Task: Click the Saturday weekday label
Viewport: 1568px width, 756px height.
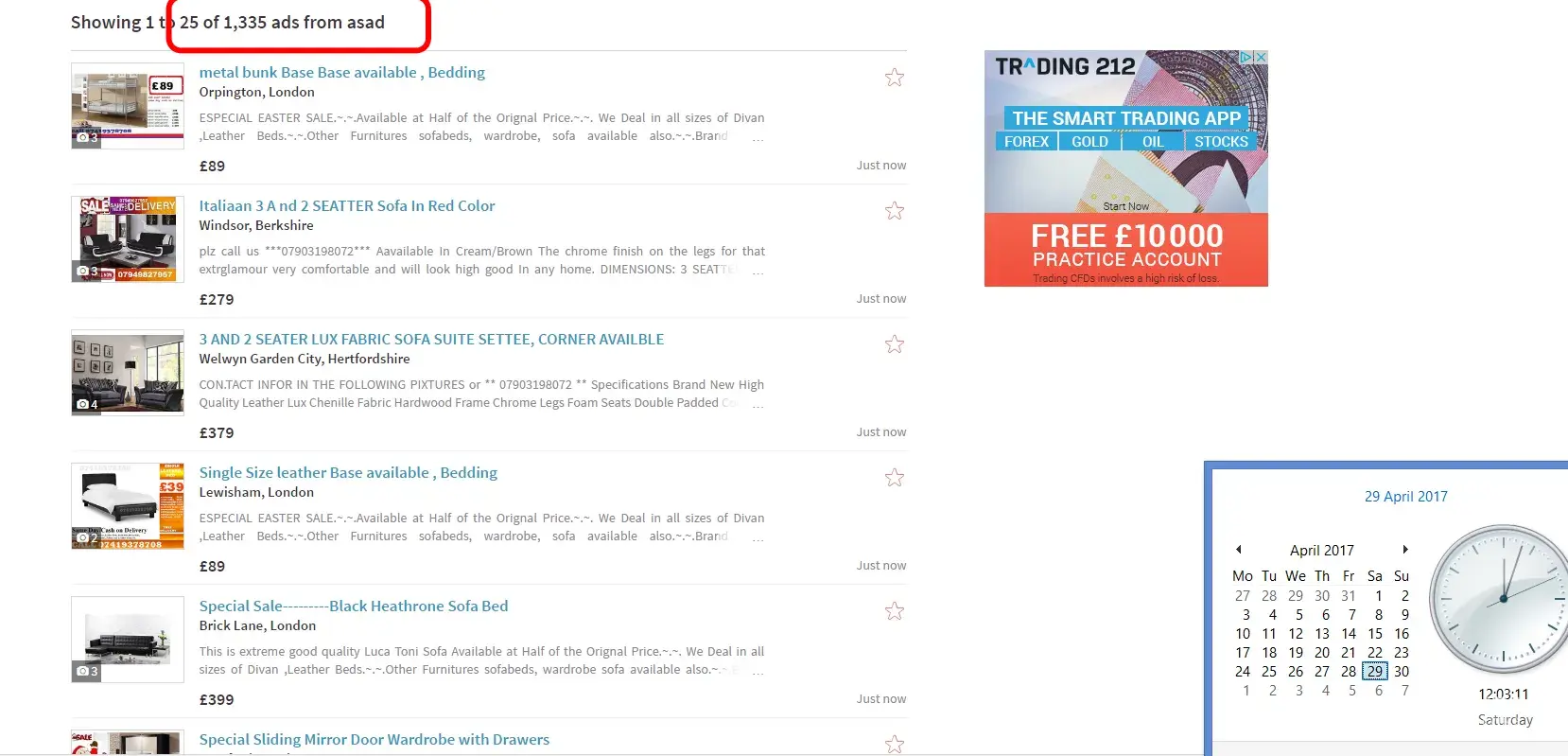Action: (x=1506, y=720)
